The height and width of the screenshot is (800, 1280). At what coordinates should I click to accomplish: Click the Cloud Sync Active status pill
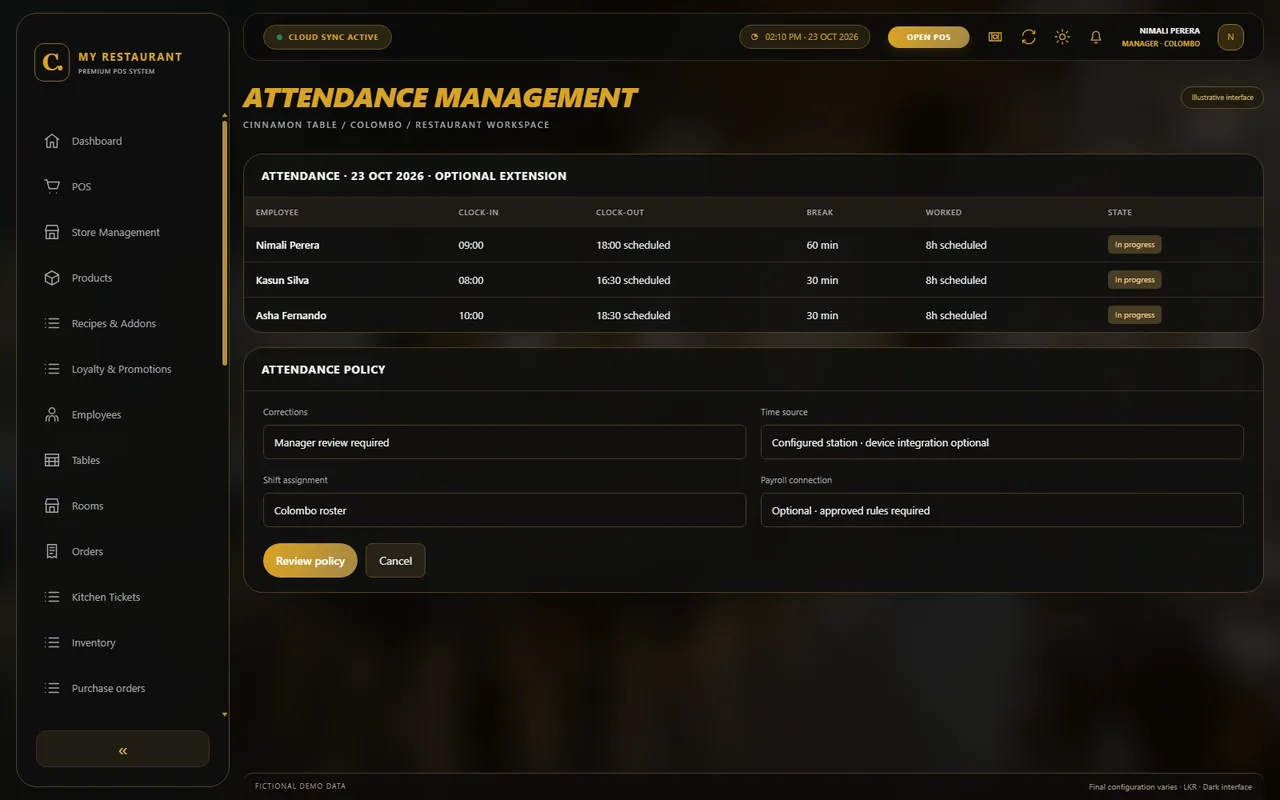(327, 37)
